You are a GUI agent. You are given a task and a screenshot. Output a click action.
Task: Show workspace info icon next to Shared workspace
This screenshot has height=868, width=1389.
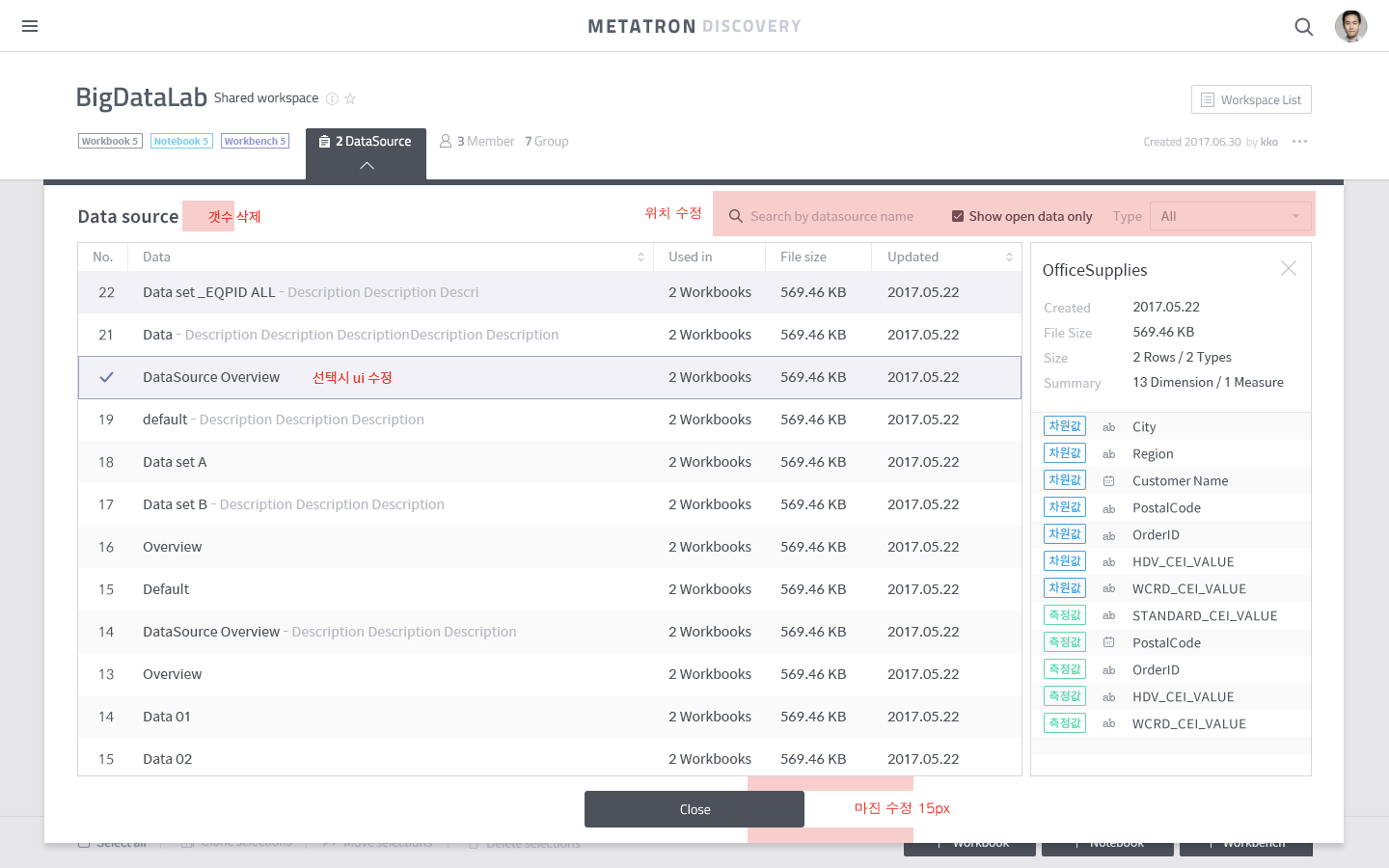point(332,98)
